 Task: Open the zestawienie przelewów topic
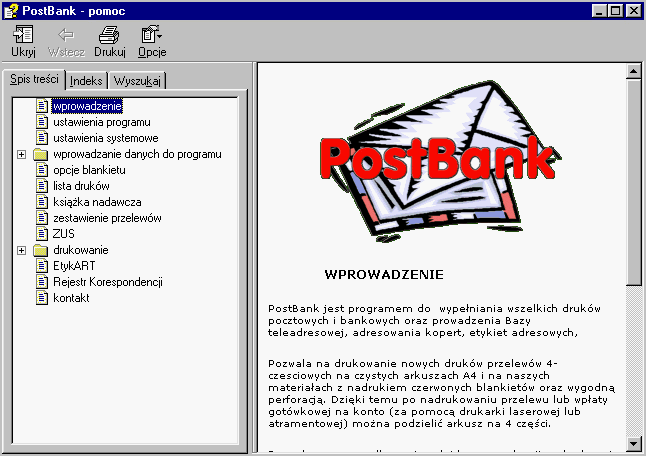coord(107,218)
